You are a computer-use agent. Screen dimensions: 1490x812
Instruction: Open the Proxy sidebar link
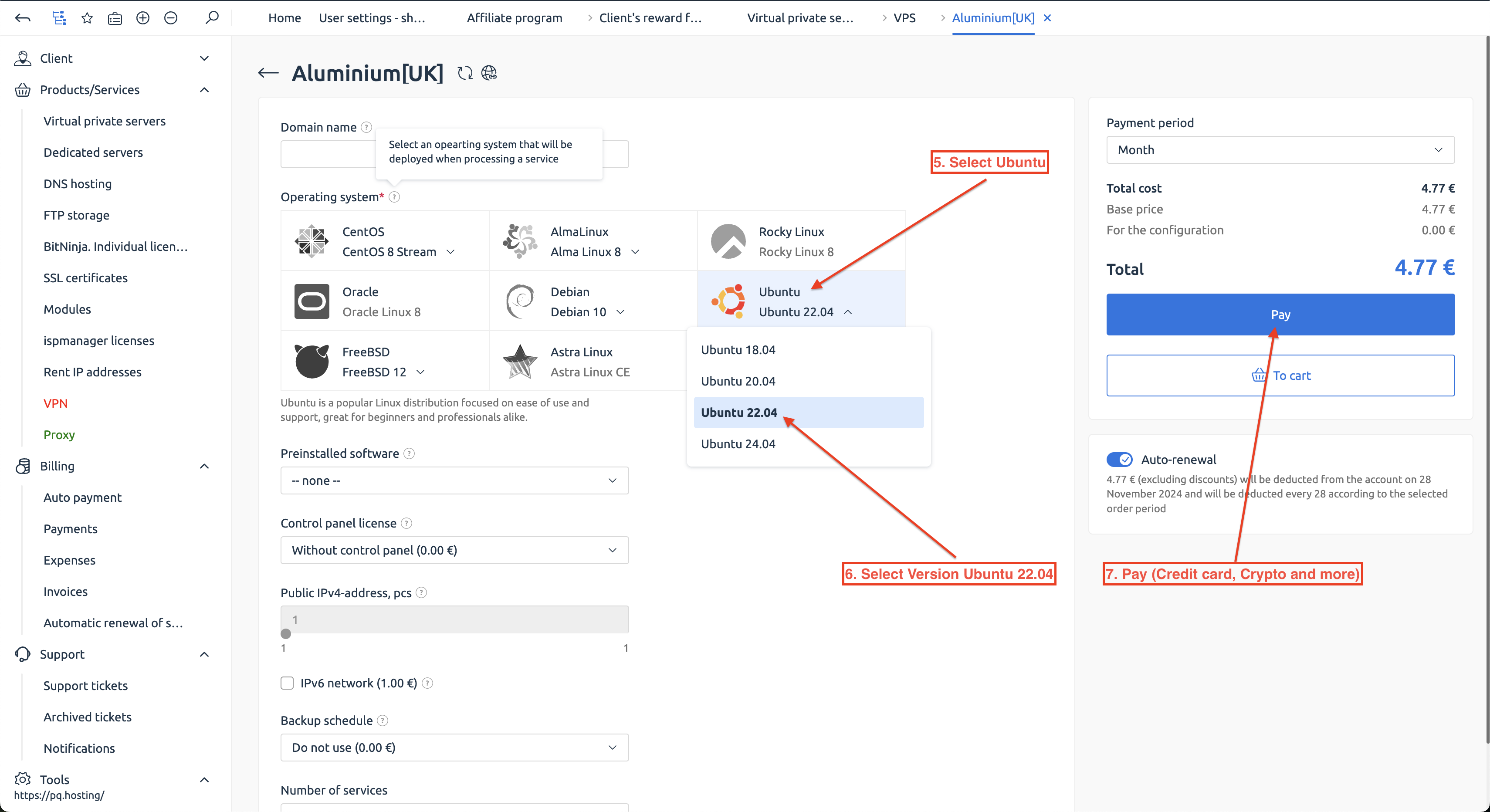tap(59, 434)
